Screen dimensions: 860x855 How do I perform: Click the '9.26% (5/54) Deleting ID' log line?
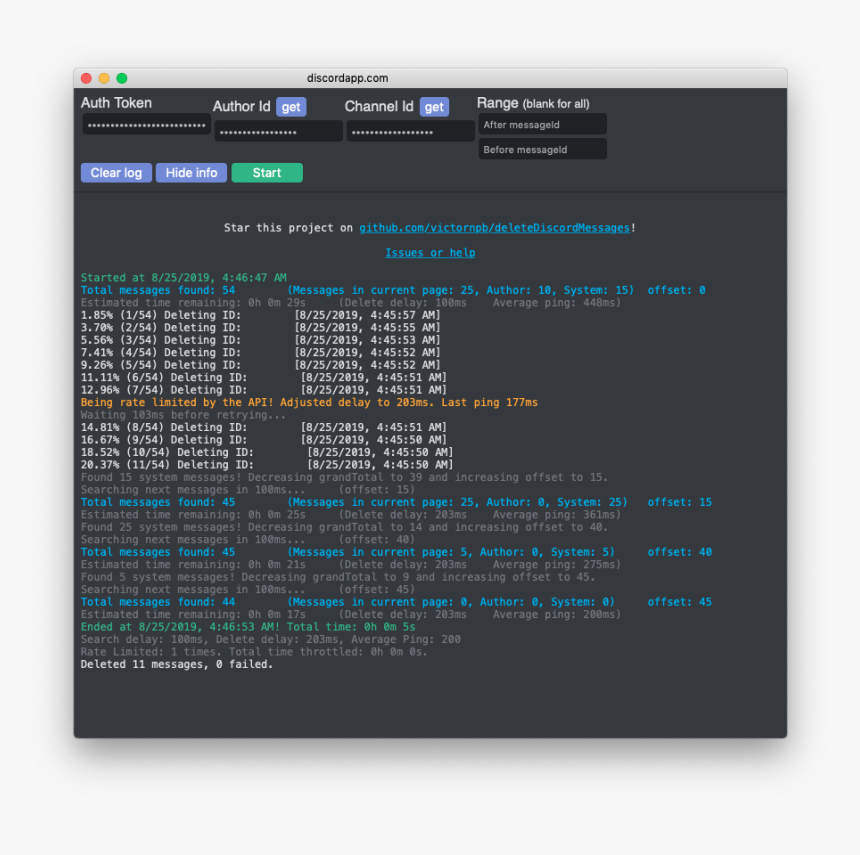[261, 365]
